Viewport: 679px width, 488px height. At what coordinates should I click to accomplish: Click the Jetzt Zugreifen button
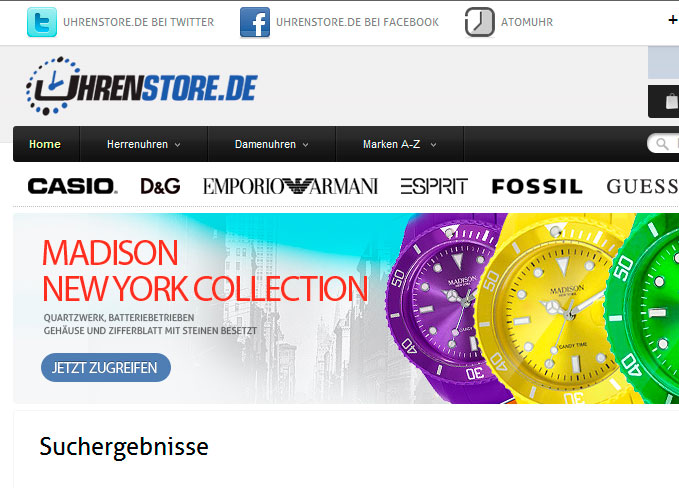coord(106,368)
